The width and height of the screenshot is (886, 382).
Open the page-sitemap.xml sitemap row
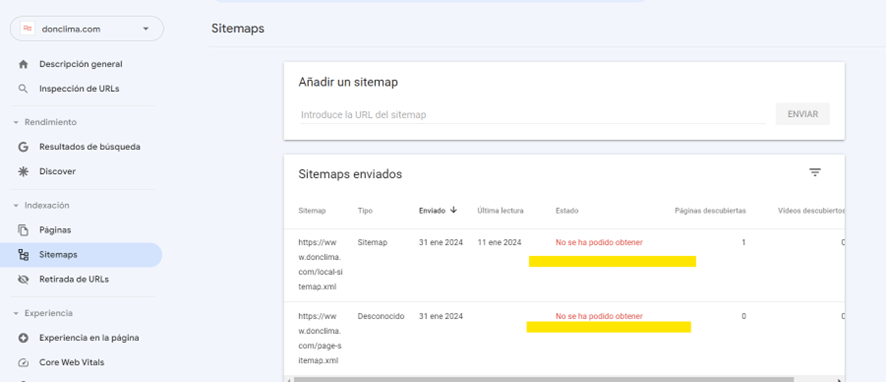[564, 338]
